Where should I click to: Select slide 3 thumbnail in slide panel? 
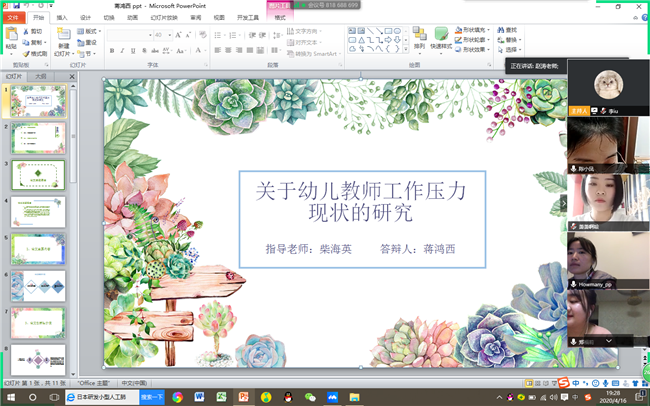pos(38,175)
